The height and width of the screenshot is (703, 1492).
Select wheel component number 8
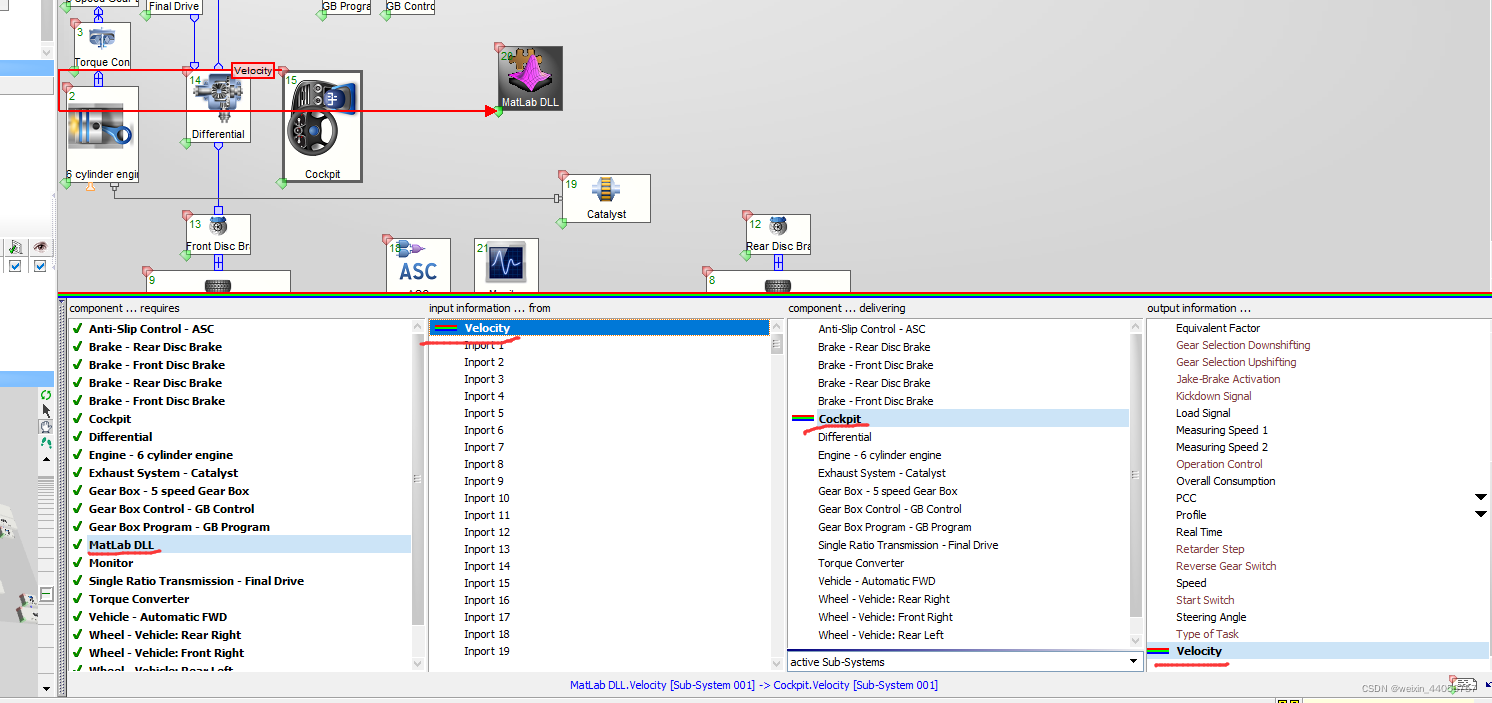pos(778,281)
